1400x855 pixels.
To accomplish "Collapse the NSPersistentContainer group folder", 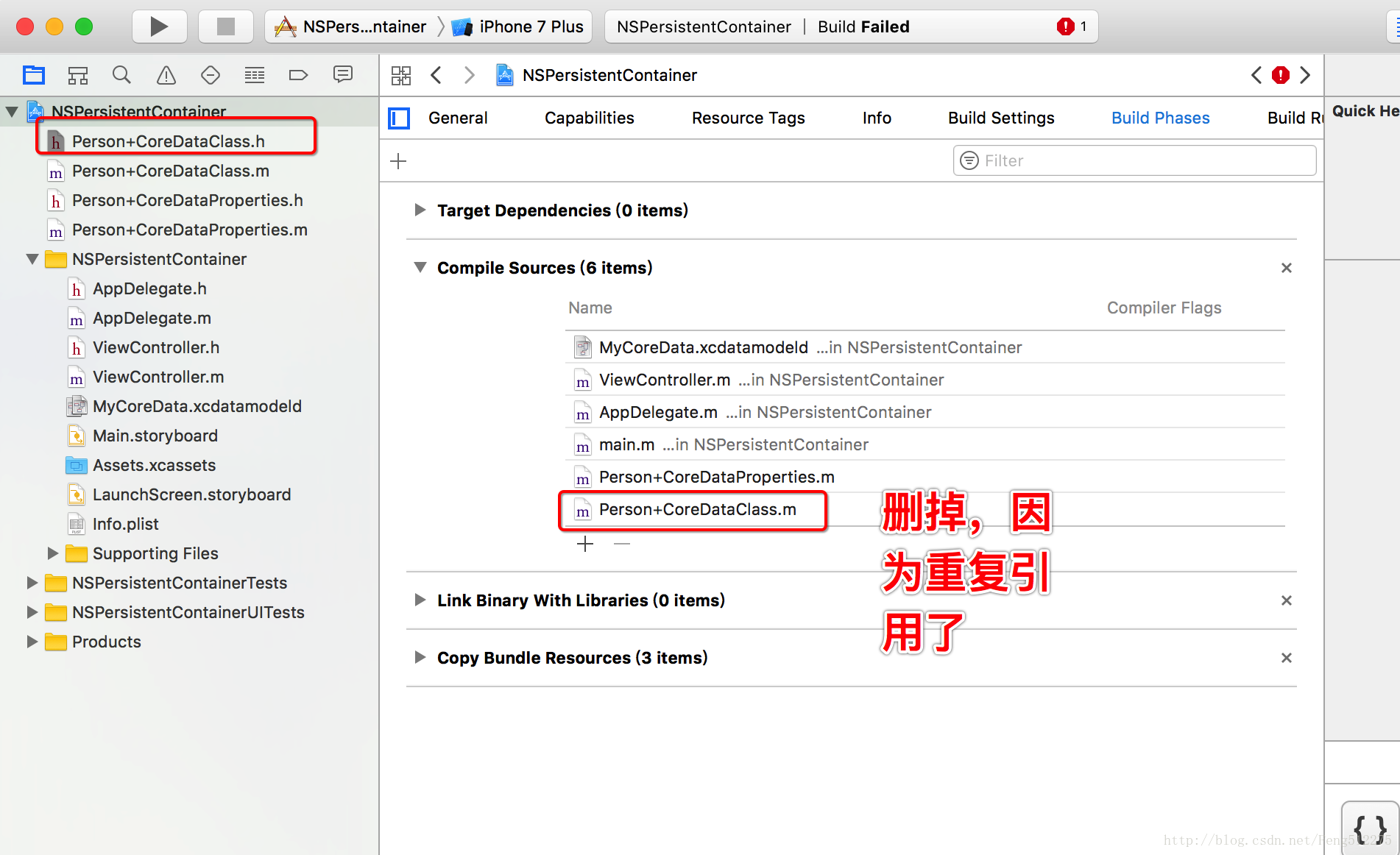I will 32,259.
